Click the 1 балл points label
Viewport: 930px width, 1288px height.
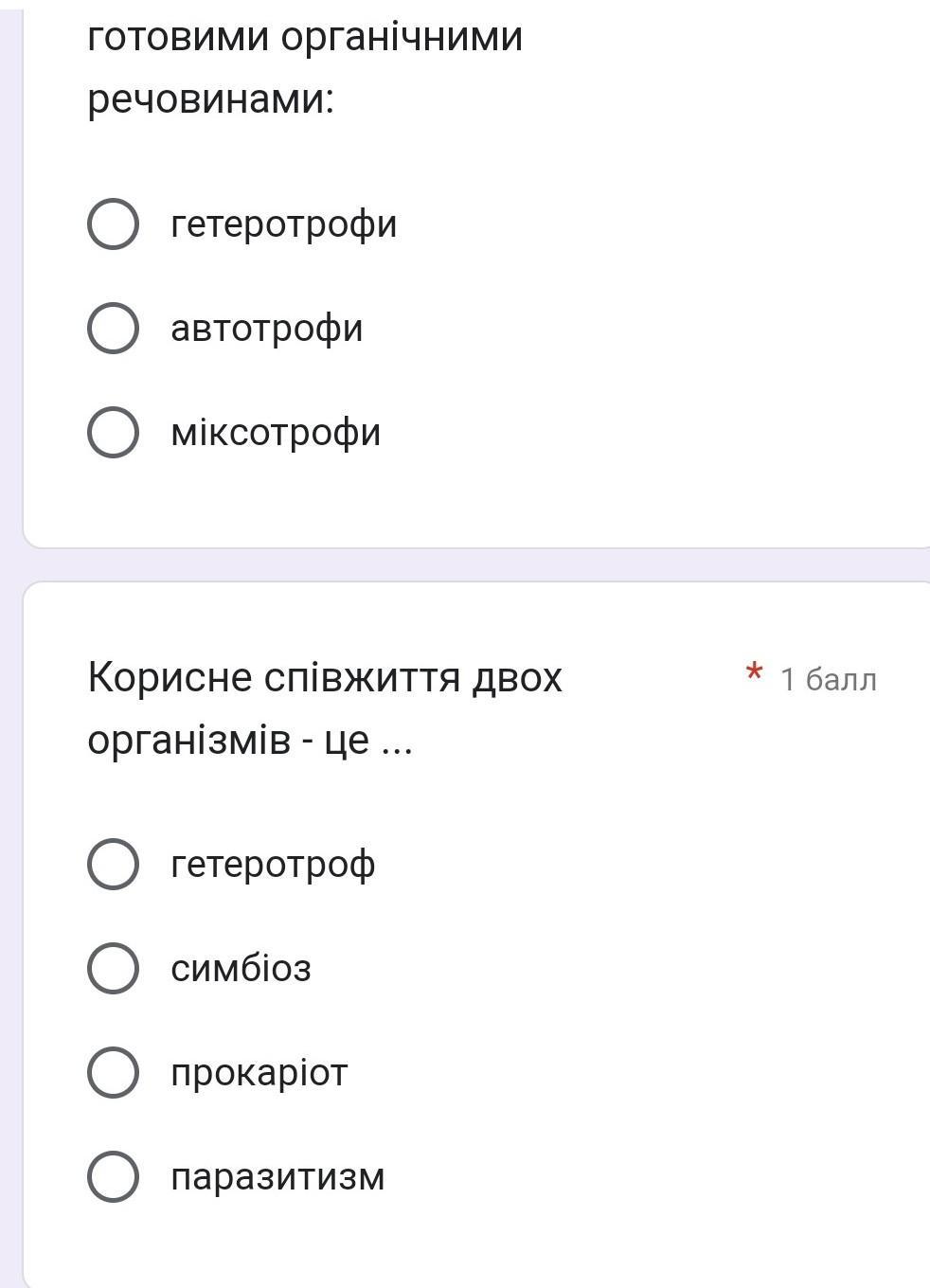click(828, 680)
